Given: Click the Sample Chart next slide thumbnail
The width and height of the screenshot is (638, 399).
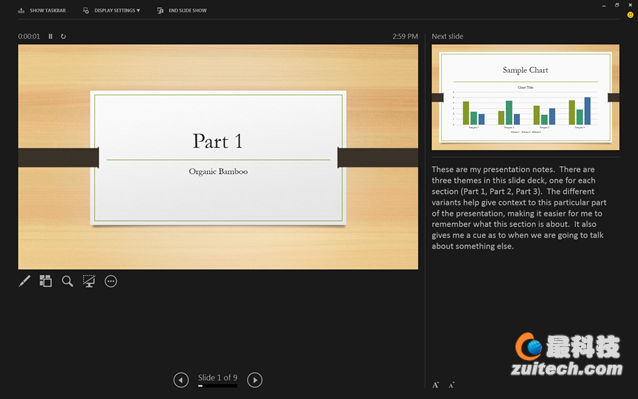Looking at the screenshot, I should point(525,97).
